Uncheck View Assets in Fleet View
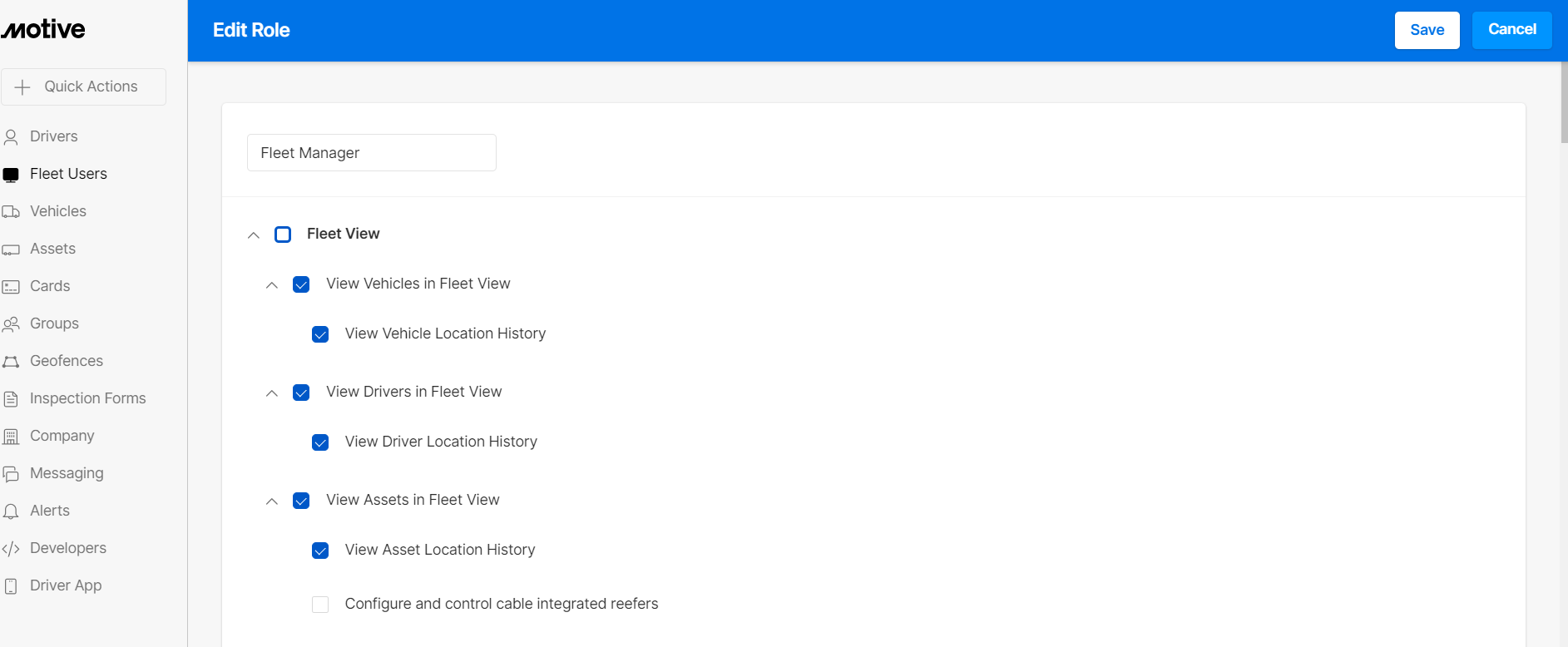Viewport: 1568px width, 647px height. click(x=301, y=501)
